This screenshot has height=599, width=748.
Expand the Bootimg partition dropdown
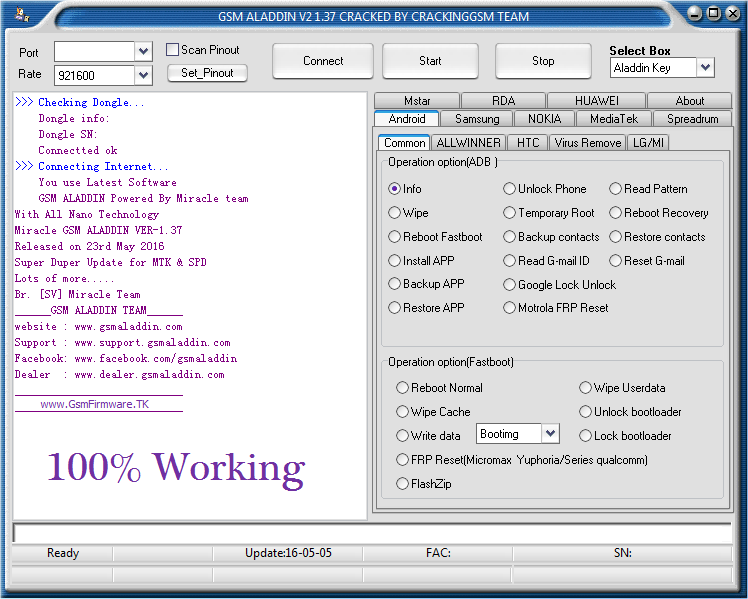(550, 434)
